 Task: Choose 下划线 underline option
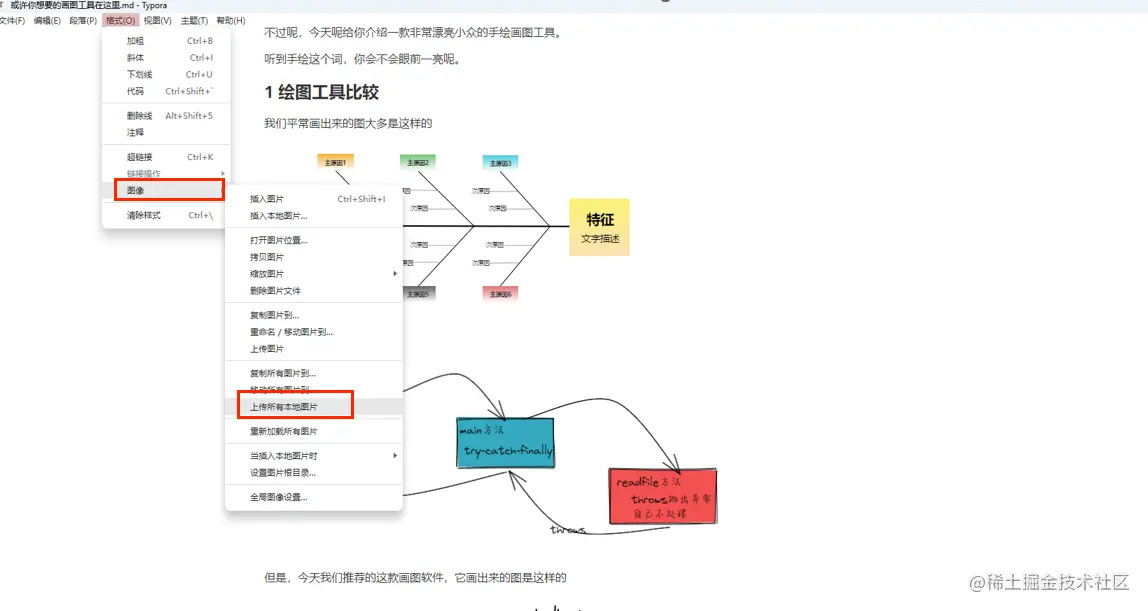coord(166,75)
